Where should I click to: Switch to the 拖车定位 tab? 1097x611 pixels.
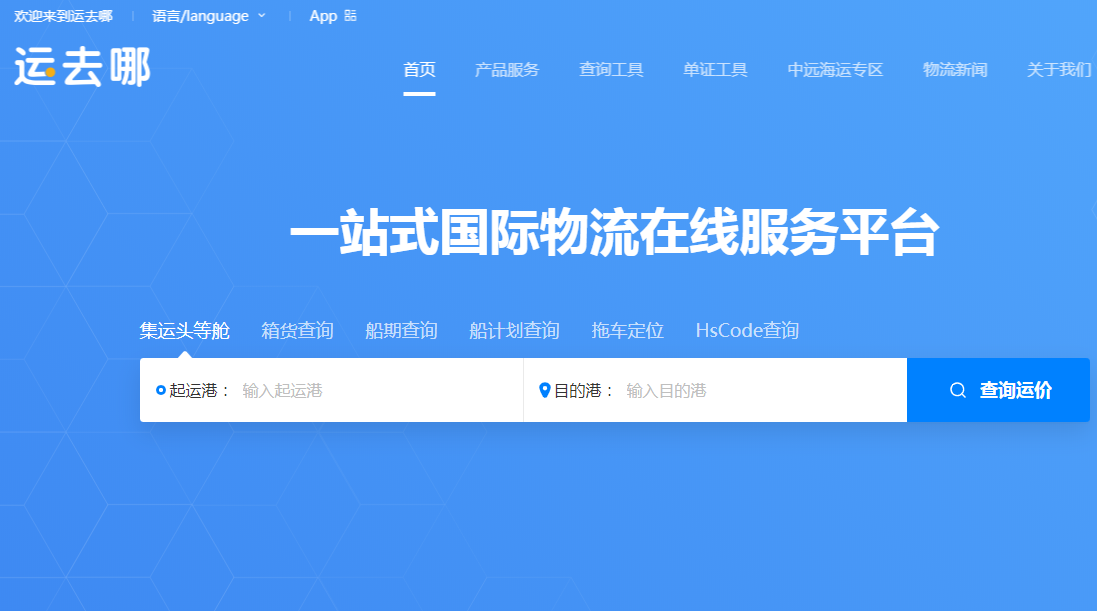pyautogui.click(x=628, y=330)
